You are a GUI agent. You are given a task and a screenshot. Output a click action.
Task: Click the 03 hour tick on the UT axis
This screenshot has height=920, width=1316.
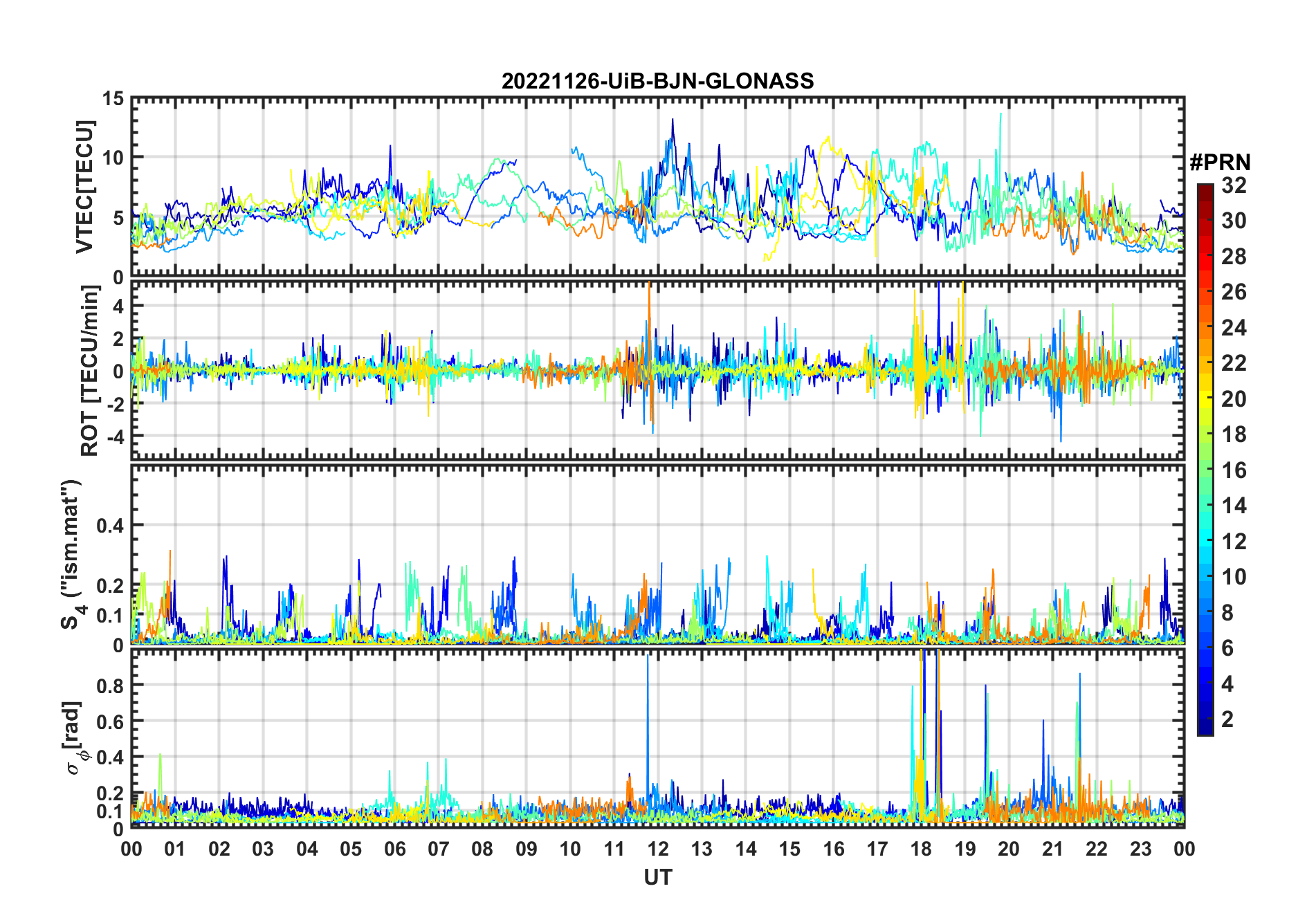(263, 849)
